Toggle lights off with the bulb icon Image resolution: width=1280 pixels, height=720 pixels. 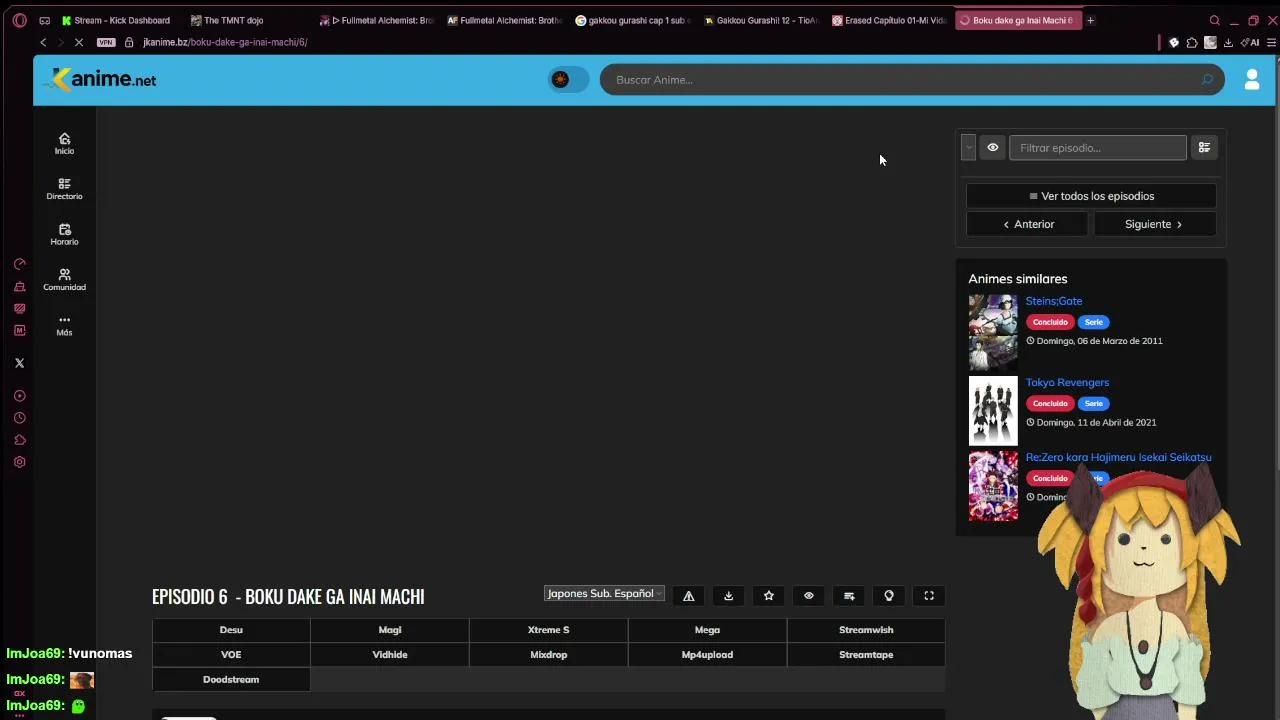point(889,596)
